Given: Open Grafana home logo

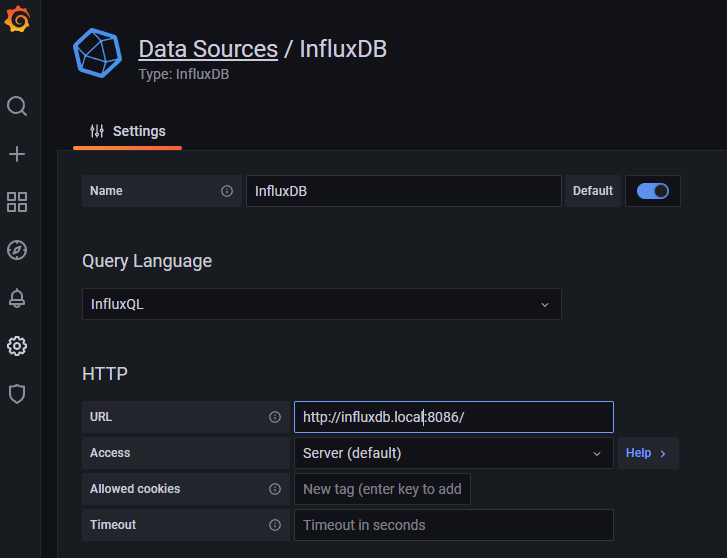Looking at the screenshot, I should pyautogui.click(x=17, y=19).
